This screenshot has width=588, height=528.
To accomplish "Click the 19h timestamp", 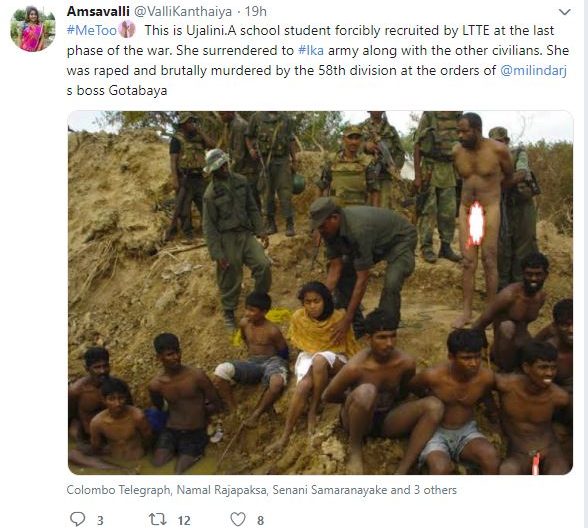I will (x=255, y=12).
